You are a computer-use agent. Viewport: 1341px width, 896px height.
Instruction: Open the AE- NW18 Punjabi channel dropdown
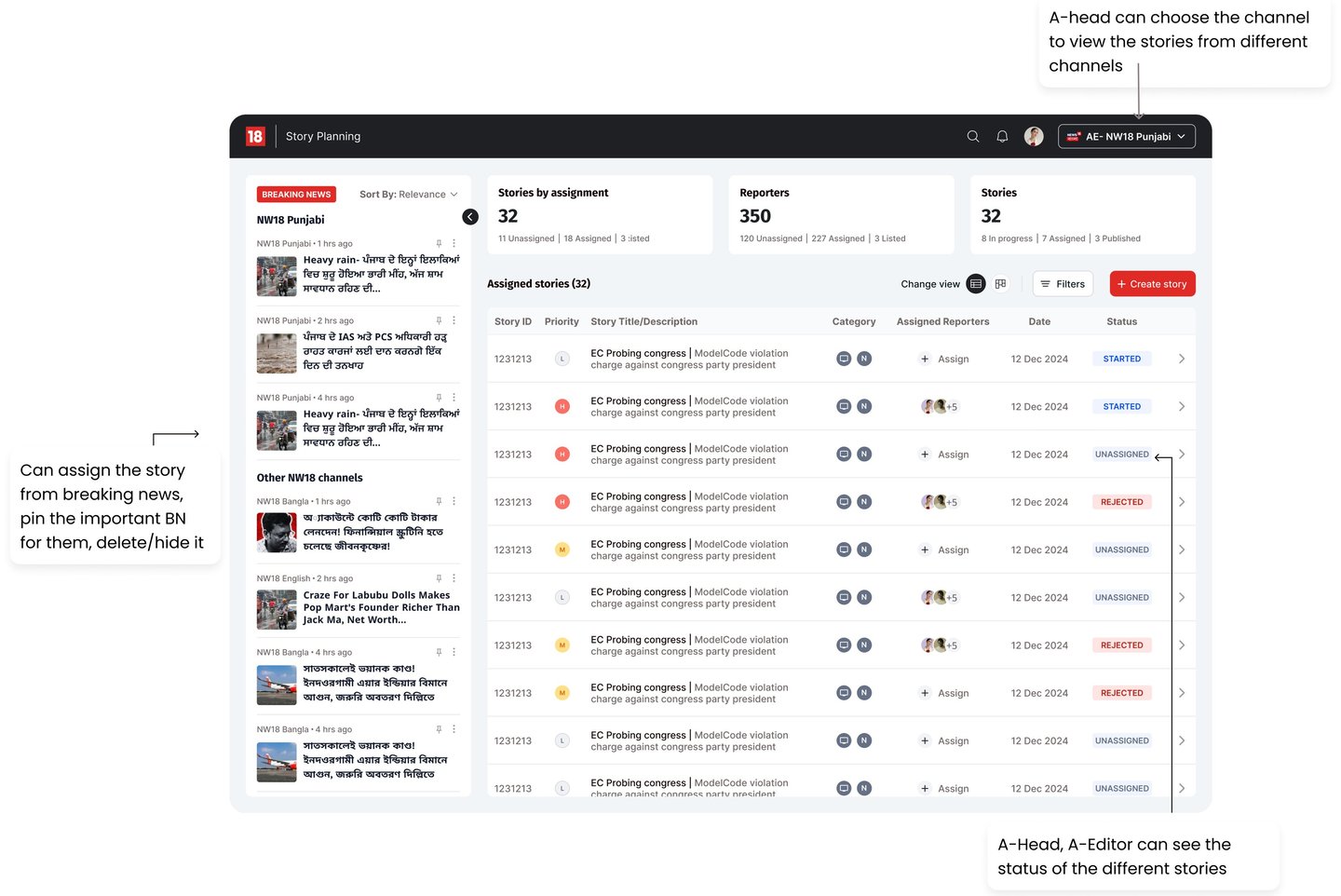point(1127,136)
